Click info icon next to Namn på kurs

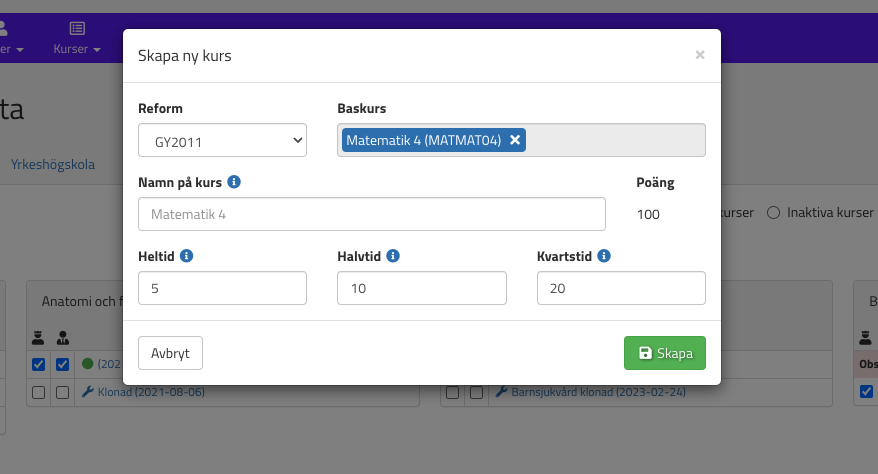[x=234, y=182]
